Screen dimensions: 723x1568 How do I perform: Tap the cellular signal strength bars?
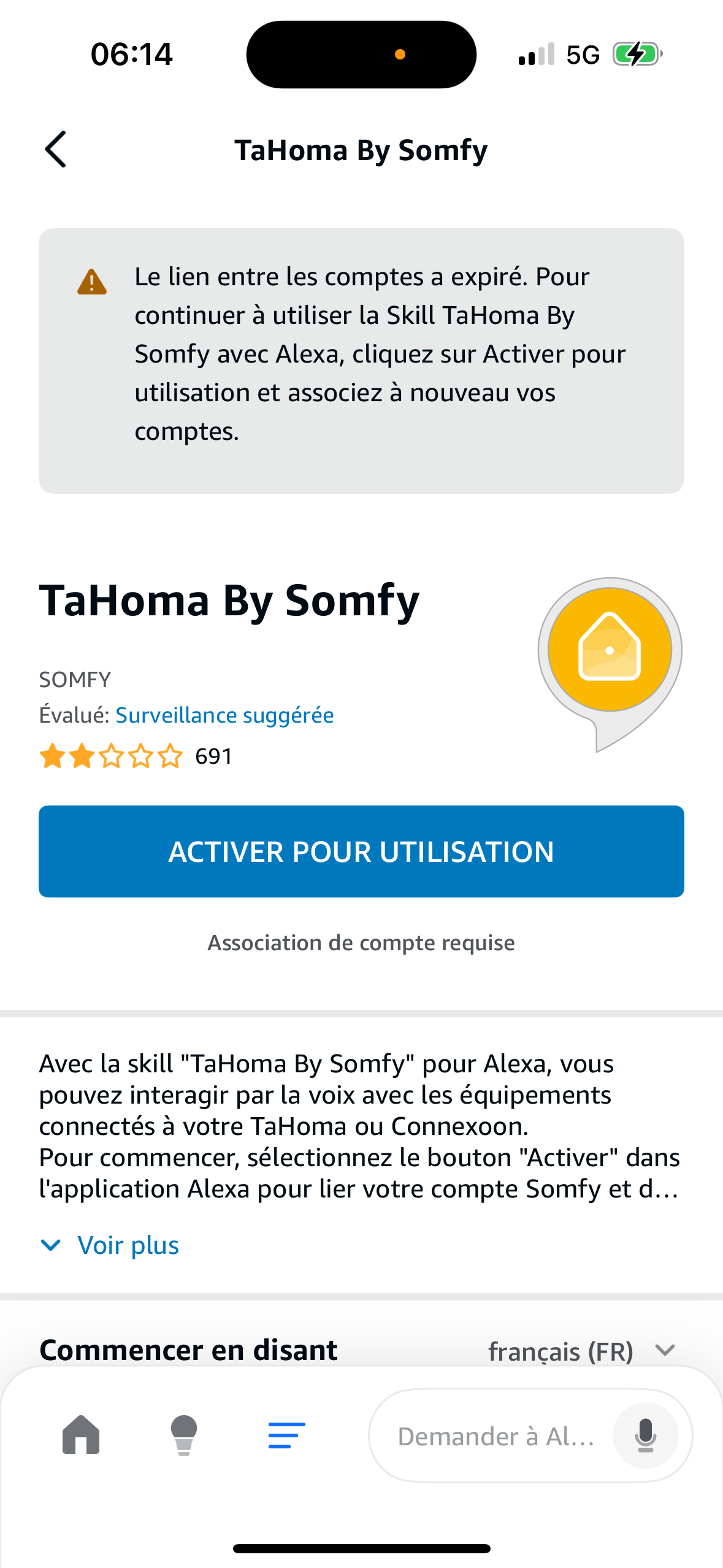(536, 55)
